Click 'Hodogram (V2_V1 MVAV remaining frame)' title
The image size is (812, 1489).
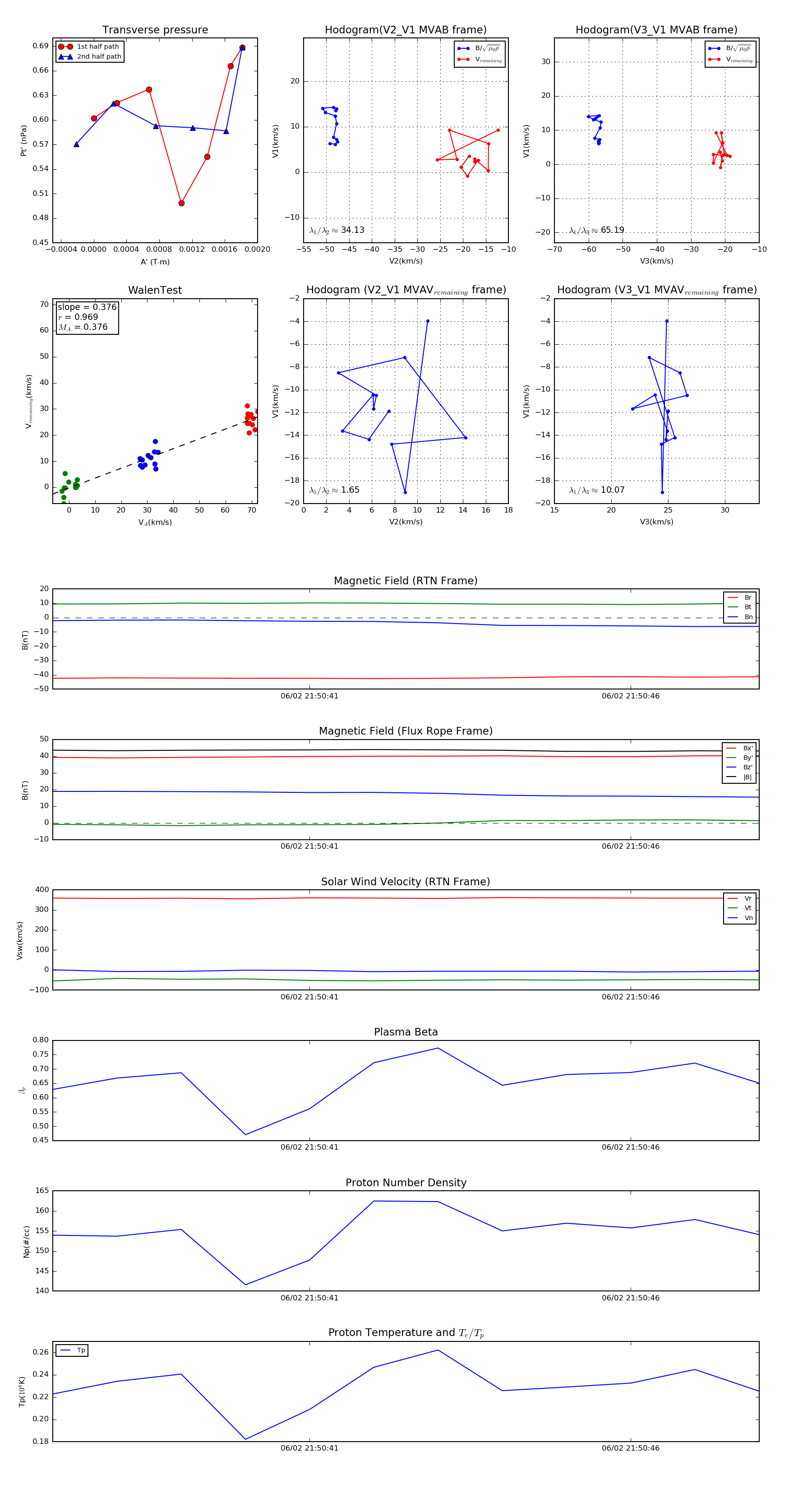tap(406, 290)
